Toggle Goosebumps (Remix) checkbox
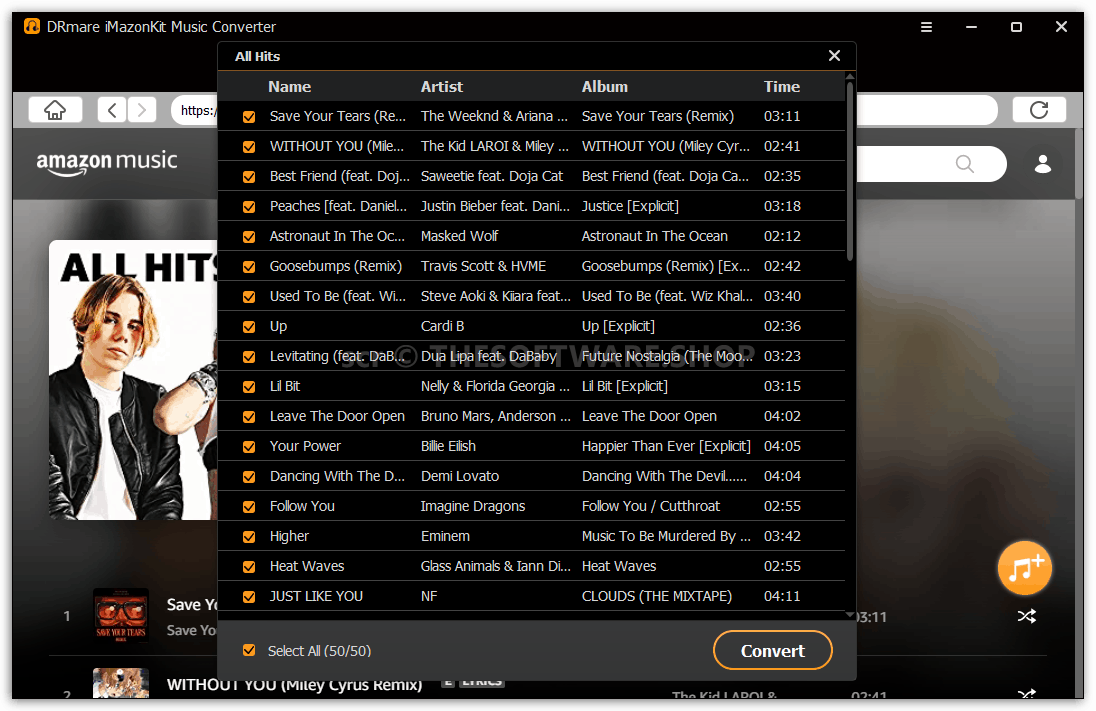This screenshot has height=711, width=1096. coord(249,267)
